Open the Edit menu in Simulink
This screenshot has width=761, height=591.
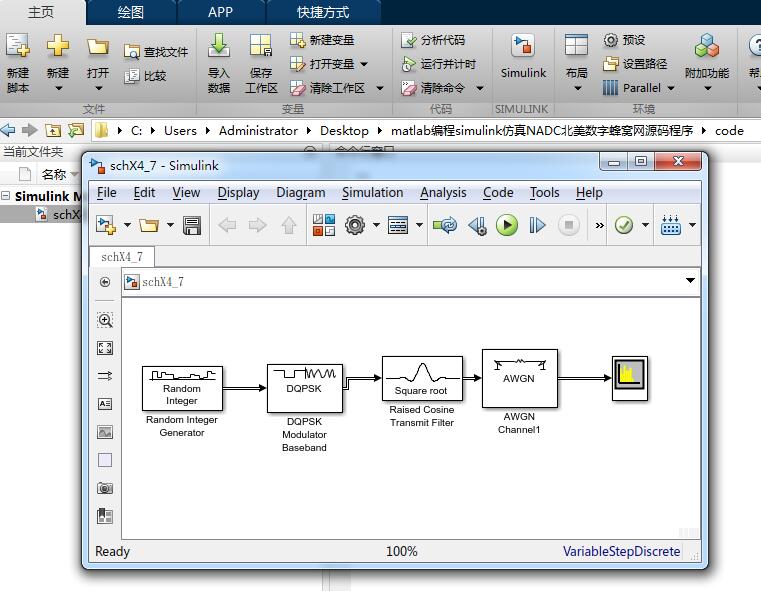pos(144,193)
